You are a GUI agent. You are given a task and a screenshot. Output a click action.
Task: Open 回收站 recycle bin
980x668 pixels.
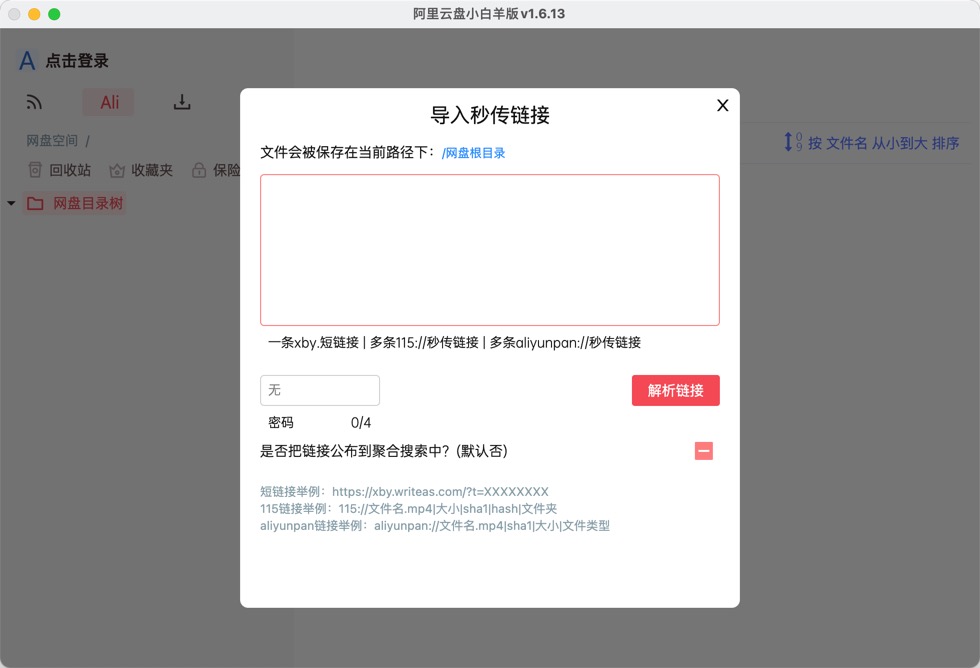coord(60,170)
